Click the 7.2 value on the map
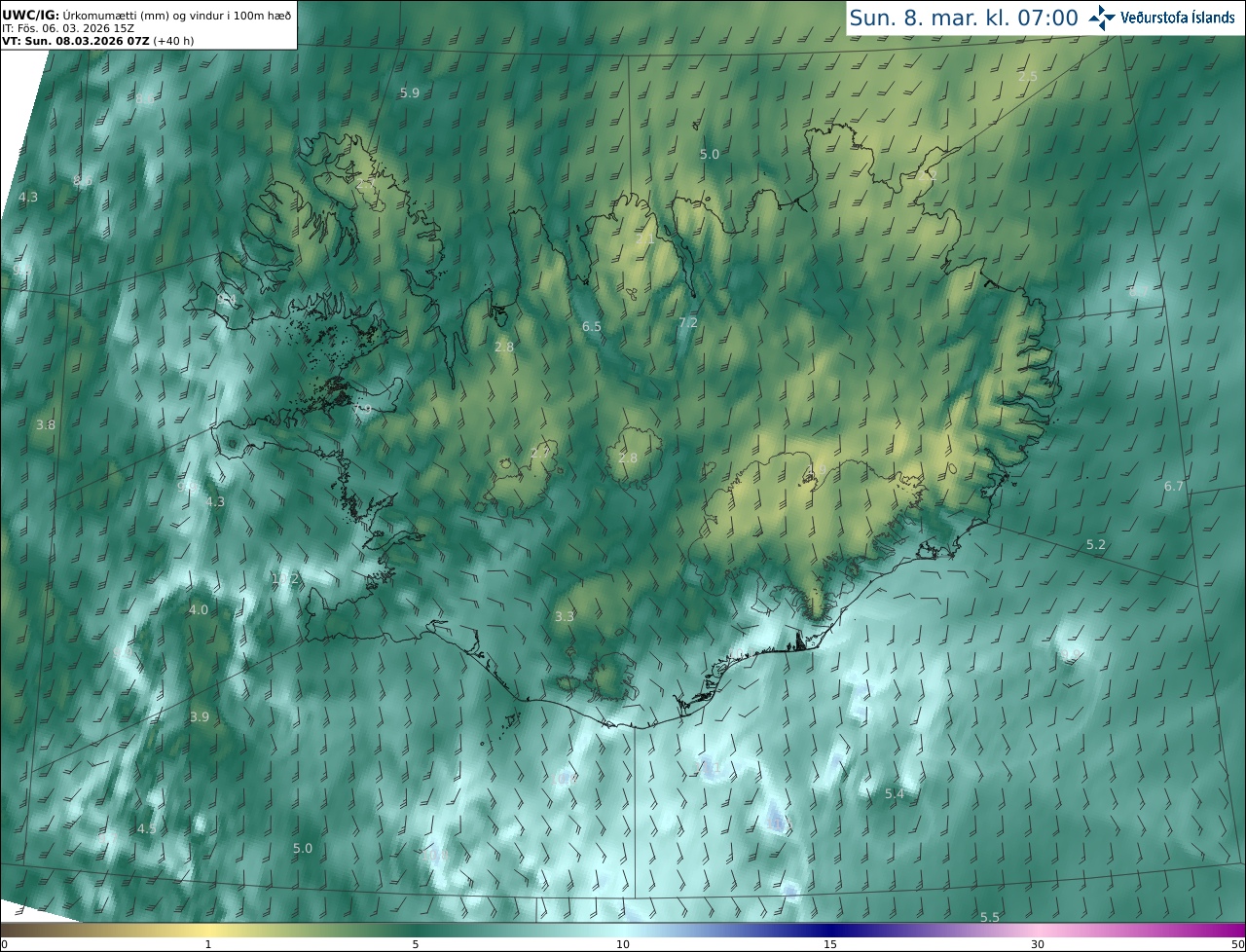Screen dimensions: 1246x952 point(688,322)
